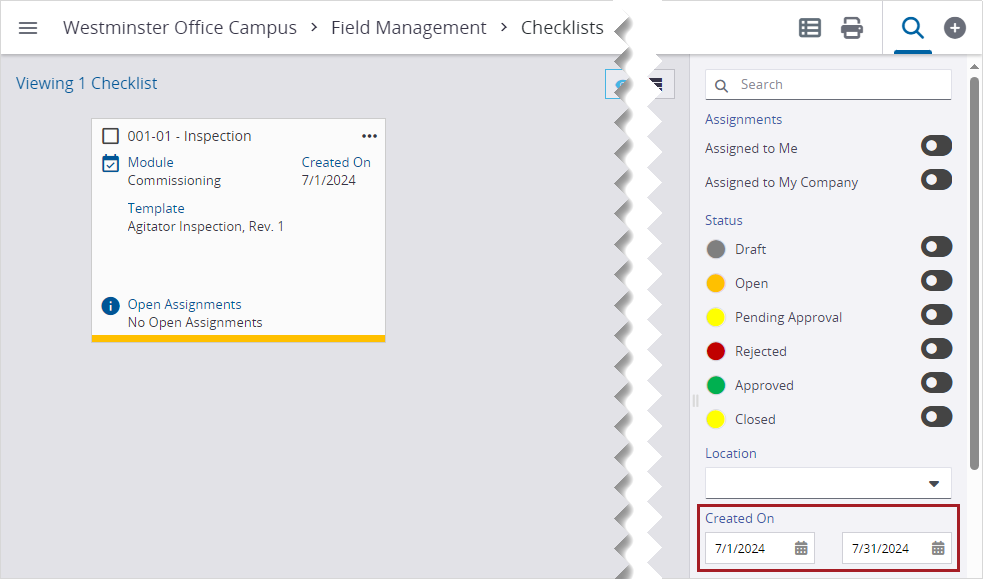Open calendar picker for 7/1/2024 start date
The width and height of the screenshot is (983, 579).
point(801,548)
